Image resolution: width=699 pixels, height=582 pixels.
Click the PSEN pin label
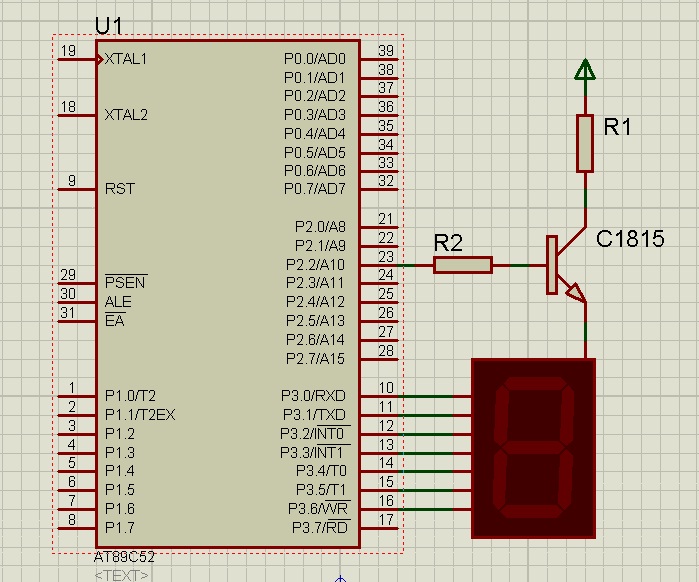pos(125,283)
